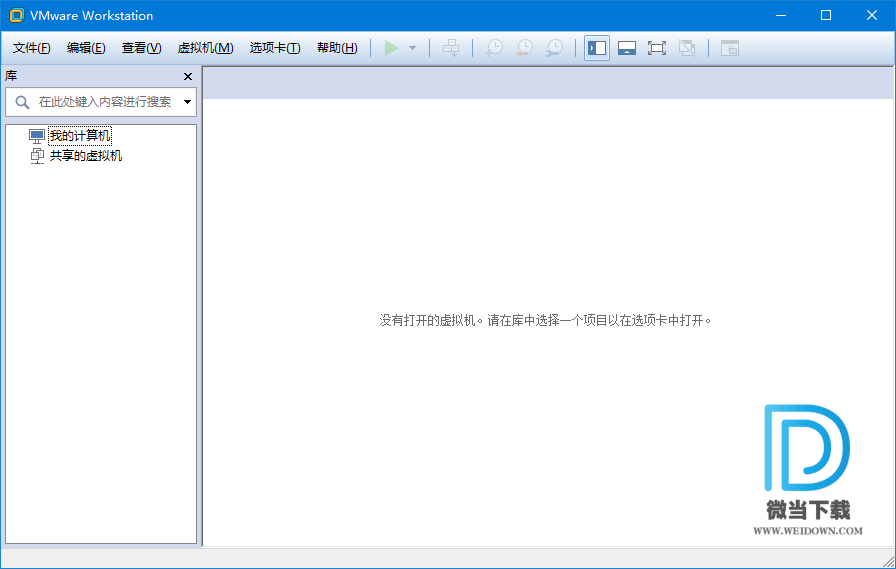Screen dimensions: 896x569
Task: Open the snapshot manager toolbar icon
Action: (554, 48)
